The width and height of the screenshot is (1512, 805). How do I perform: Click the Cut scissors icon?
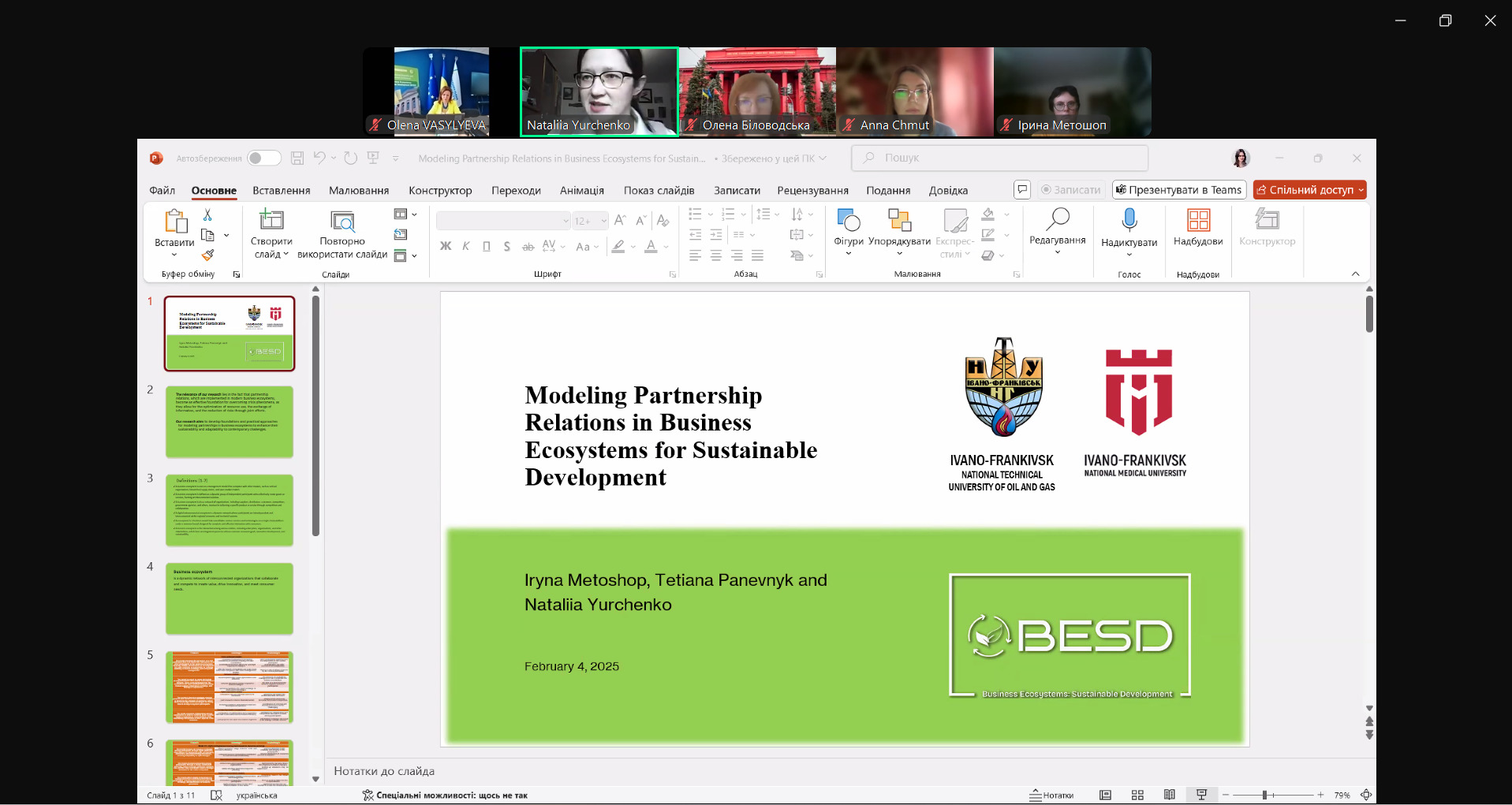pos(207,214)
